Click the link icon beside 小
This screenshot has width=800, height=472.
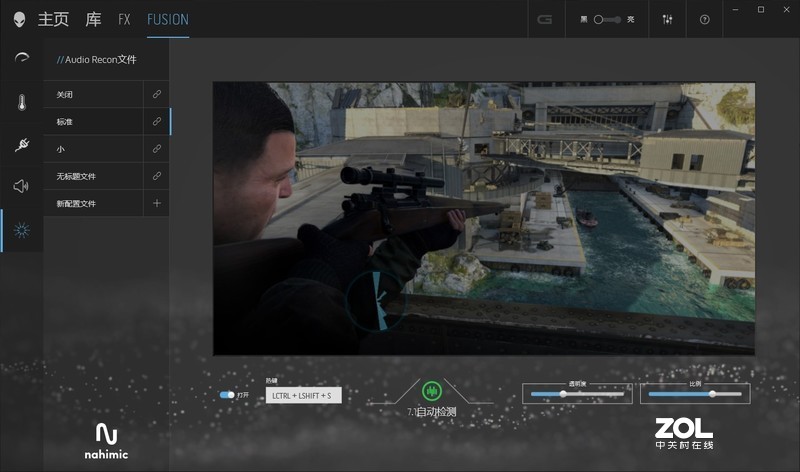157,148
